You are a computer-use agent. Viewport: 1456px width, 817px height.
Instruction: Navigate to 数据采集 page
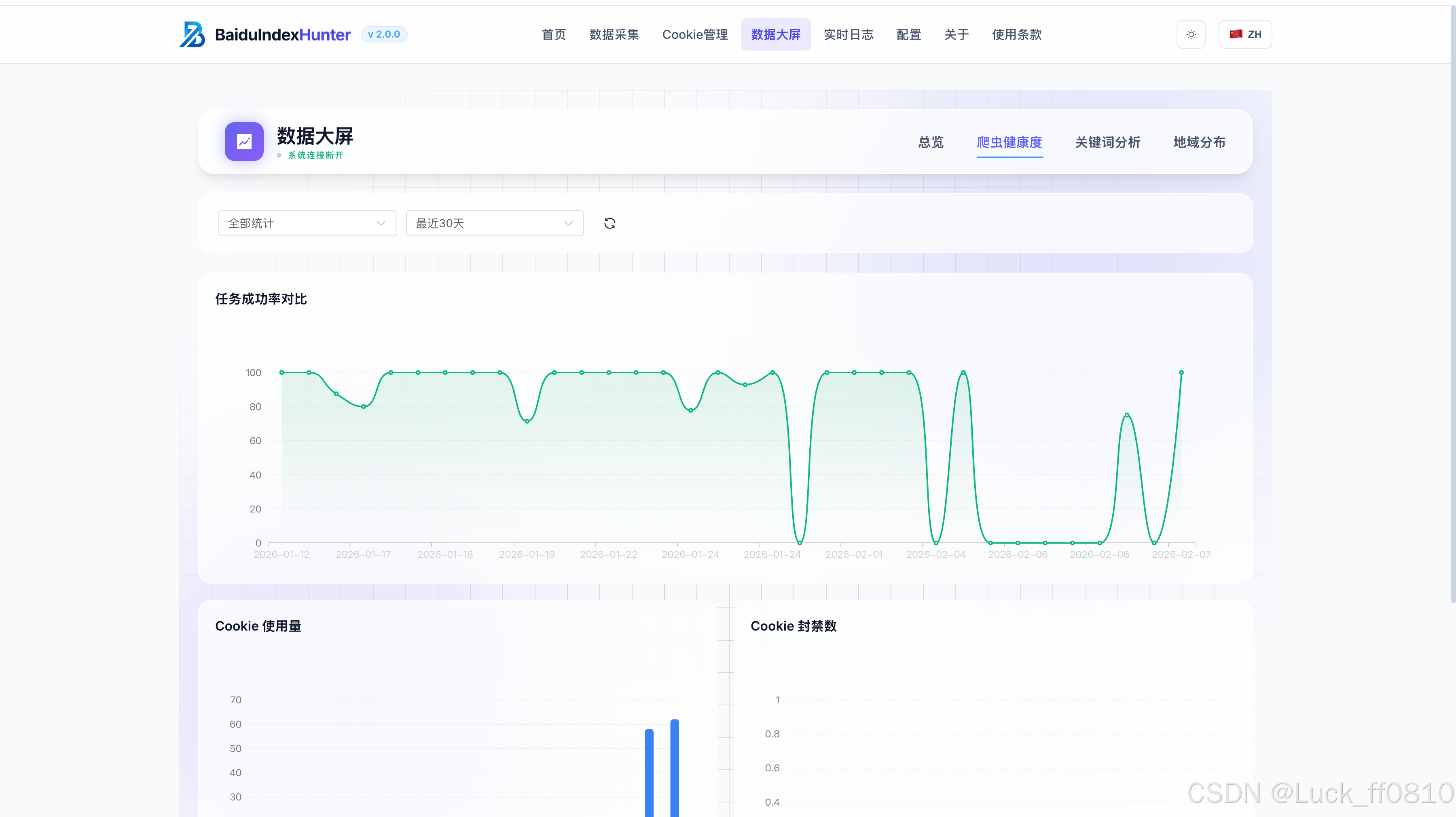point(614,34)
